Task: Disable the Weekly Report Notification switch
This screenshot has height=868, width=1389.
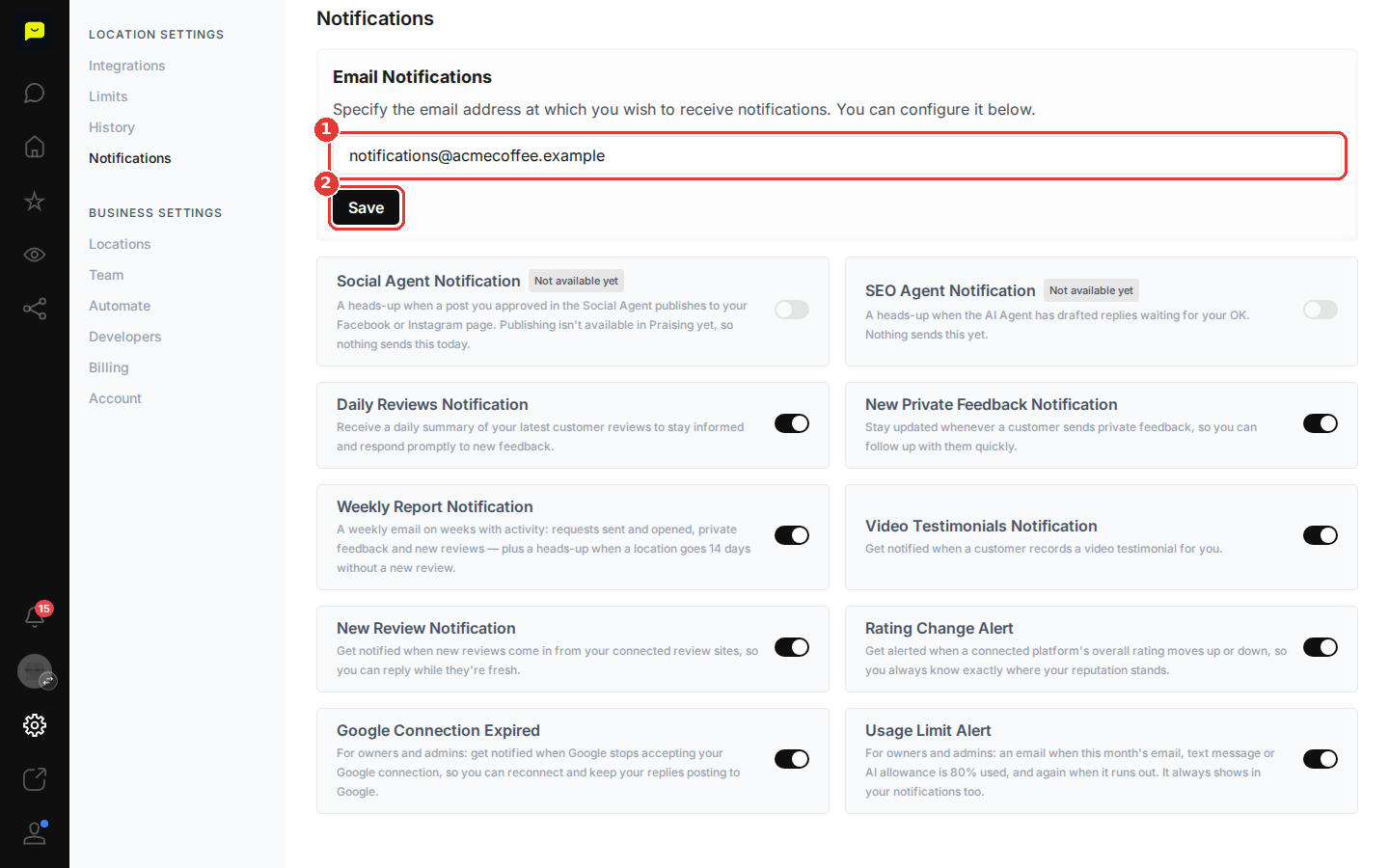Action: tap(792, 535)
